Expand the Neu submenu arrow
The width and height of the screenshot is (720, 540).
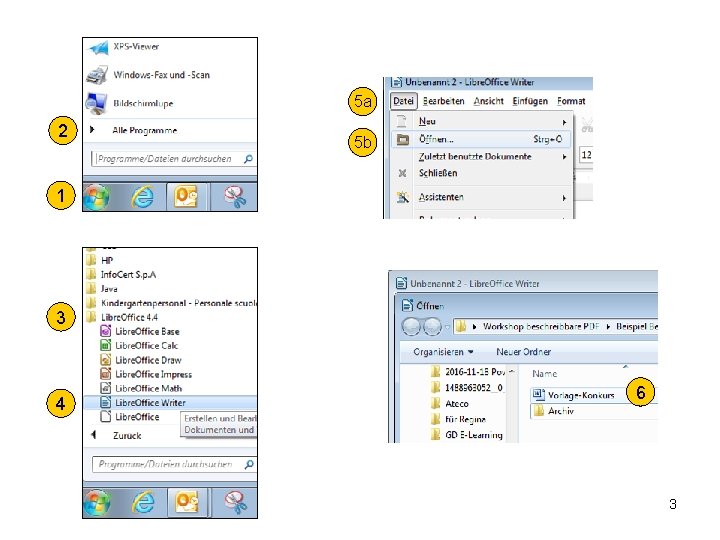pyautogui.click(x=564, y=122)
